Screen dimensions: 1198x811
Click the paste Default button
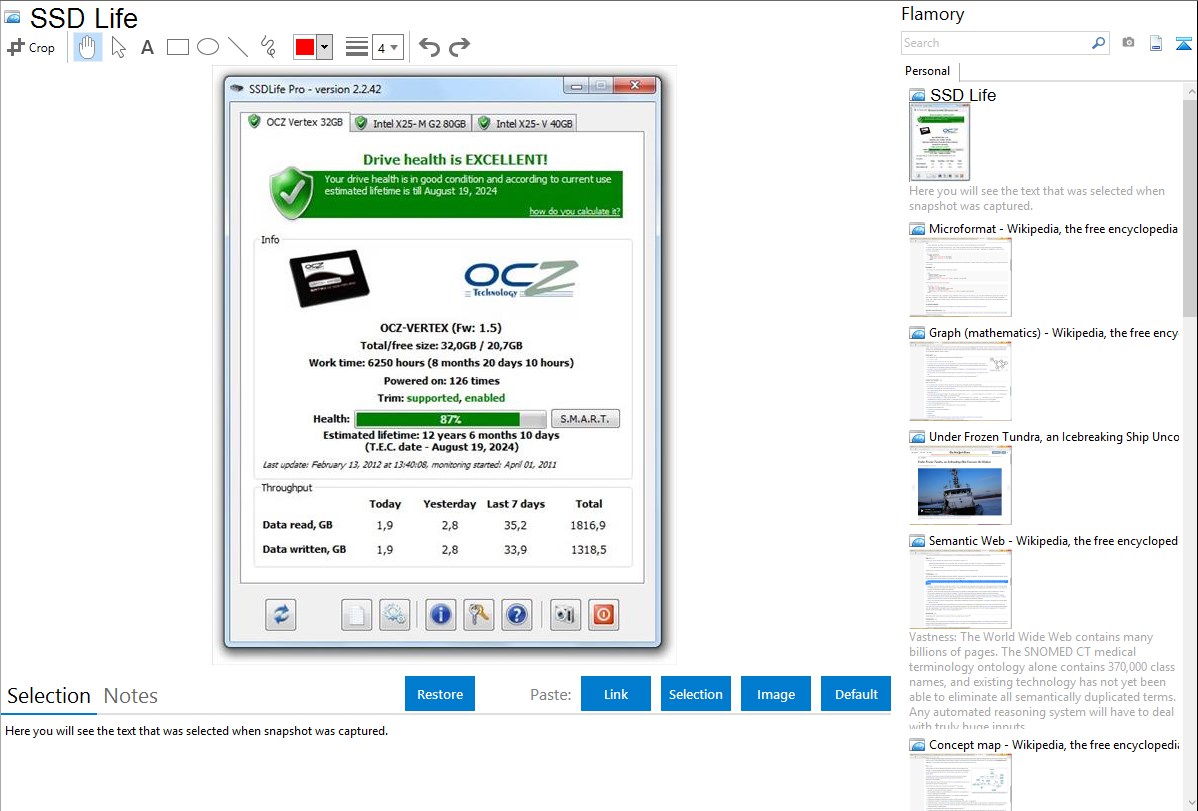coord(856,694)
